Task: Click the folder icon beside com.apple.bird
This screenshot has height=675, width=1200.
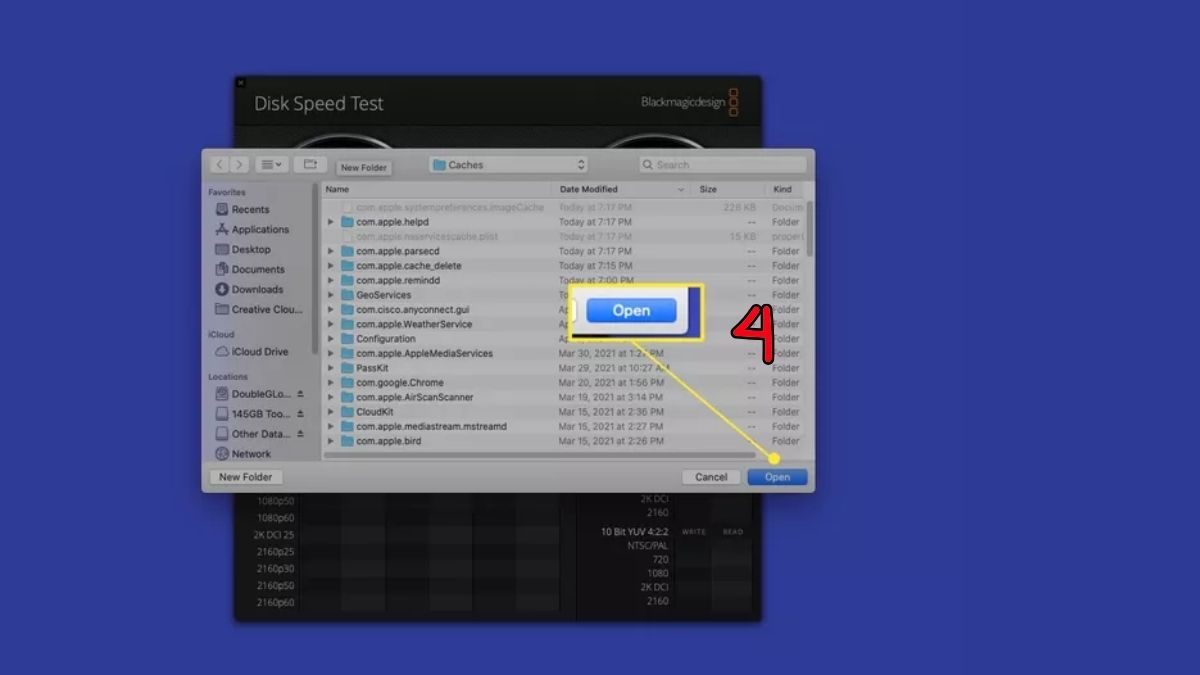Action: [x=348, y=441]
